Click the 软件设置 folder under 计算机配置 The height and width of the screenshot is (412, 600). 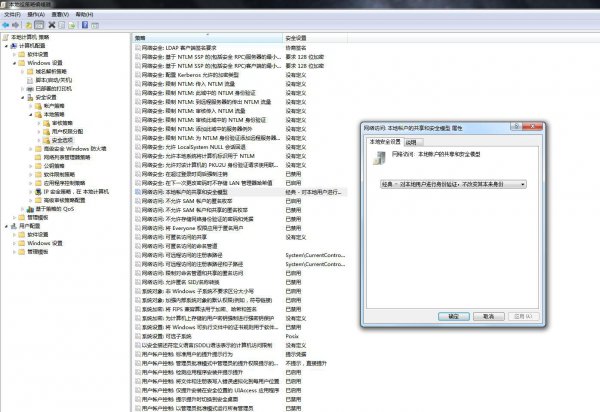(38, 55)
